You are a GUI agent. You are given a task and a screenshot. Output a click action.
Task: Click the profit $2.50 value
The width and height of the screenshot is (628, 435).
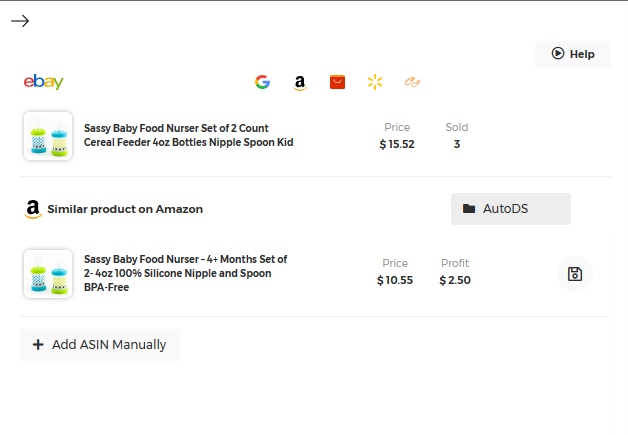[455, 280]
